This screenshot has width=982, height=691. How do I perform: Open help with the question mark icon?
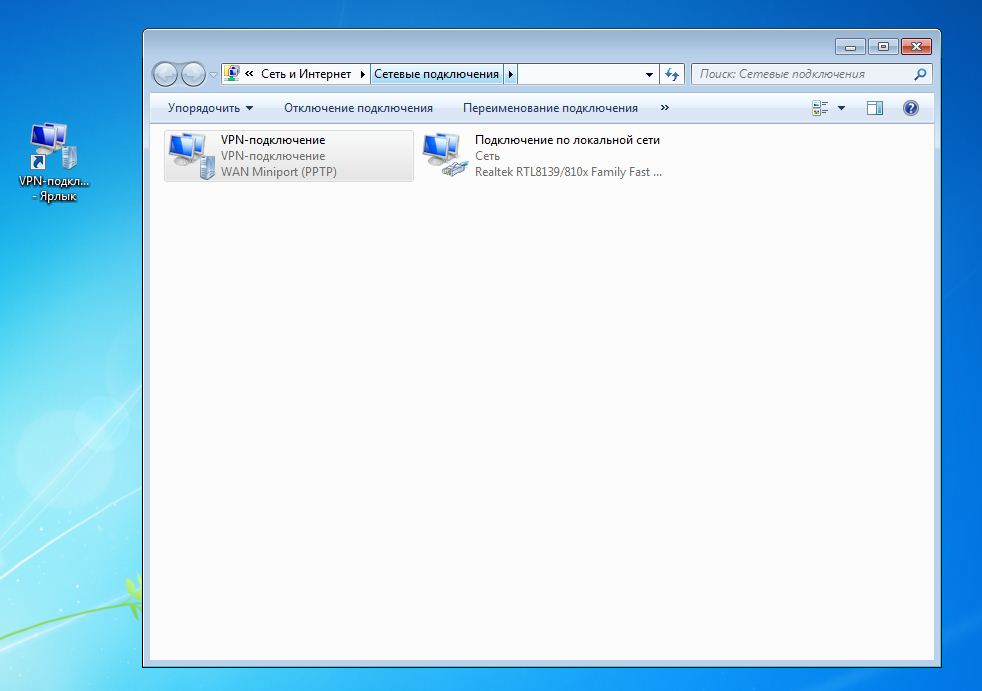[x=910, y=108]
